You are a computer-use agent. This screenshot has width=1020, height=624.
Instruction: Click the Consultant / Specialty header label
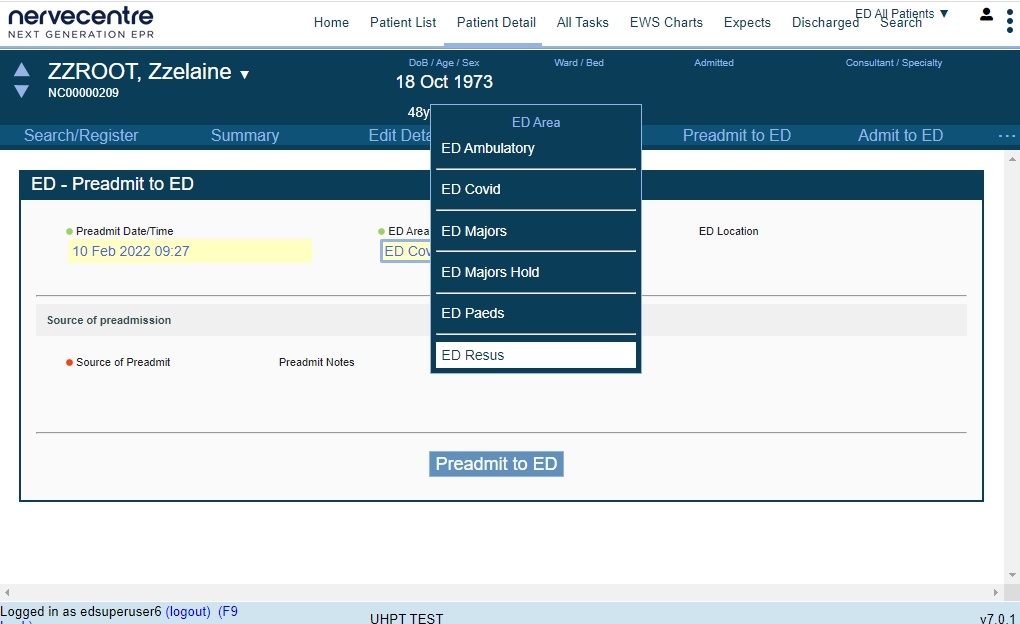[894, 62]
